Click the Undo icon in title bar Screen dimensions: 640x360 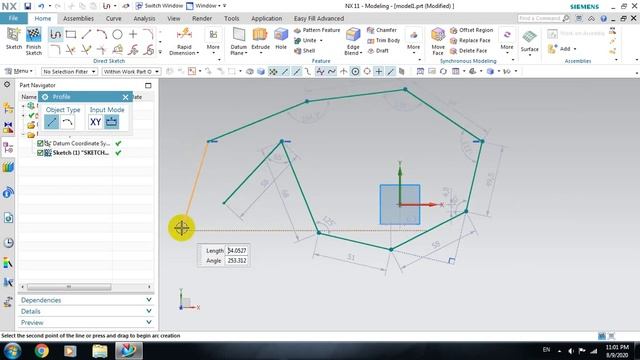pyautogui.click(x=41, y=6)
